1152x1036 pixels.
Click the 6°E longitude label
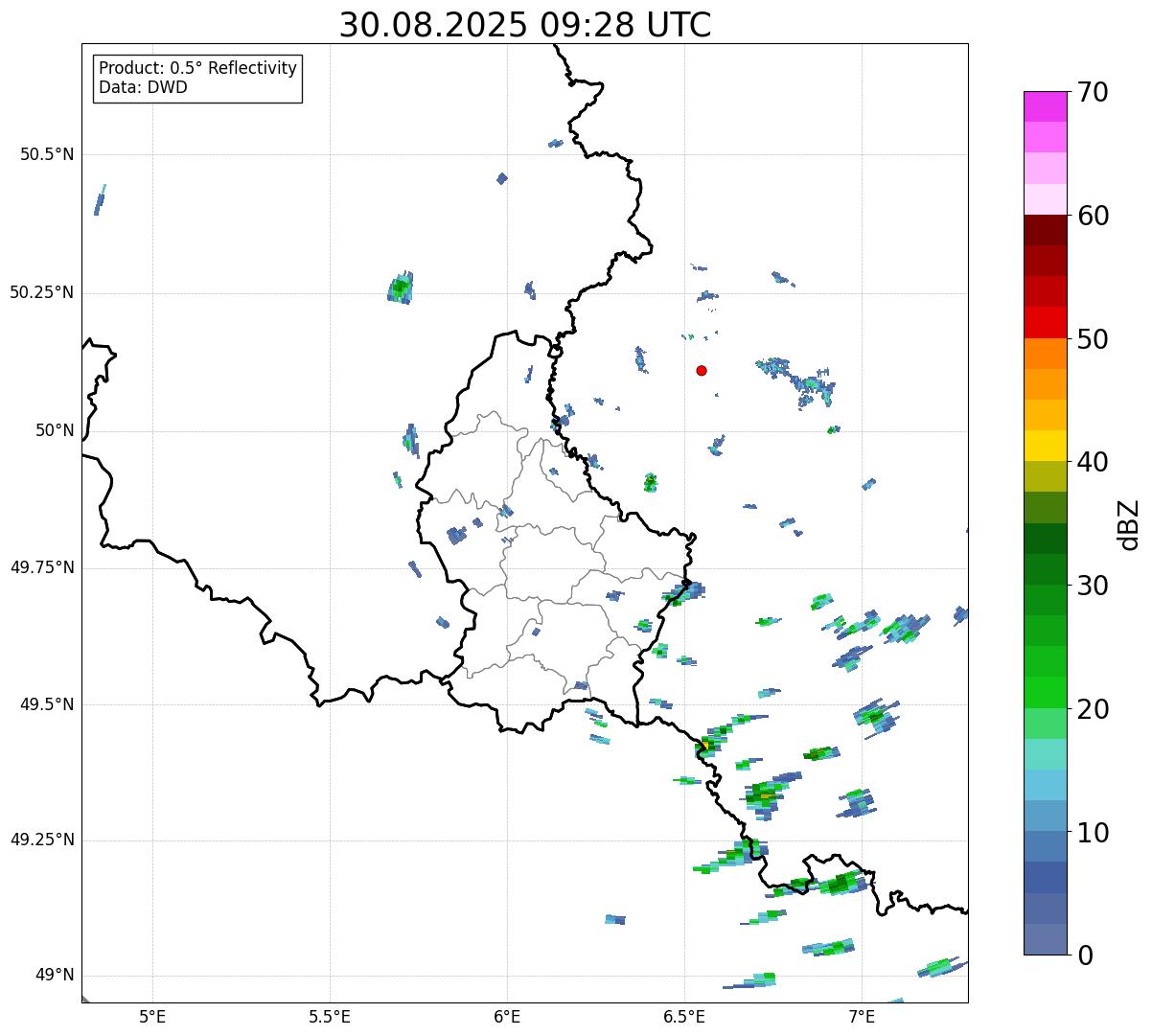click(507, 1016)
